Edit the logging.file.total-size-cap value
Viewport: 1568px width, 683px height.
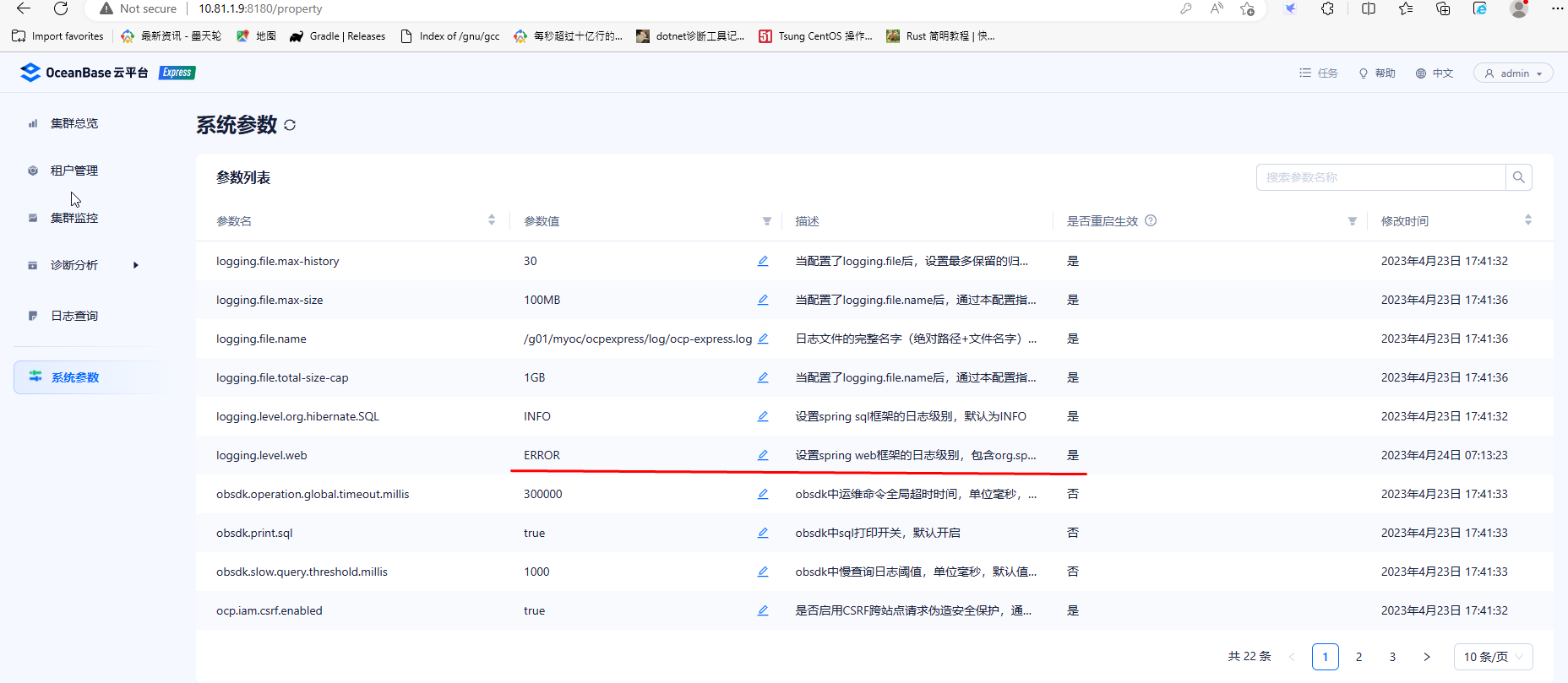763,377
